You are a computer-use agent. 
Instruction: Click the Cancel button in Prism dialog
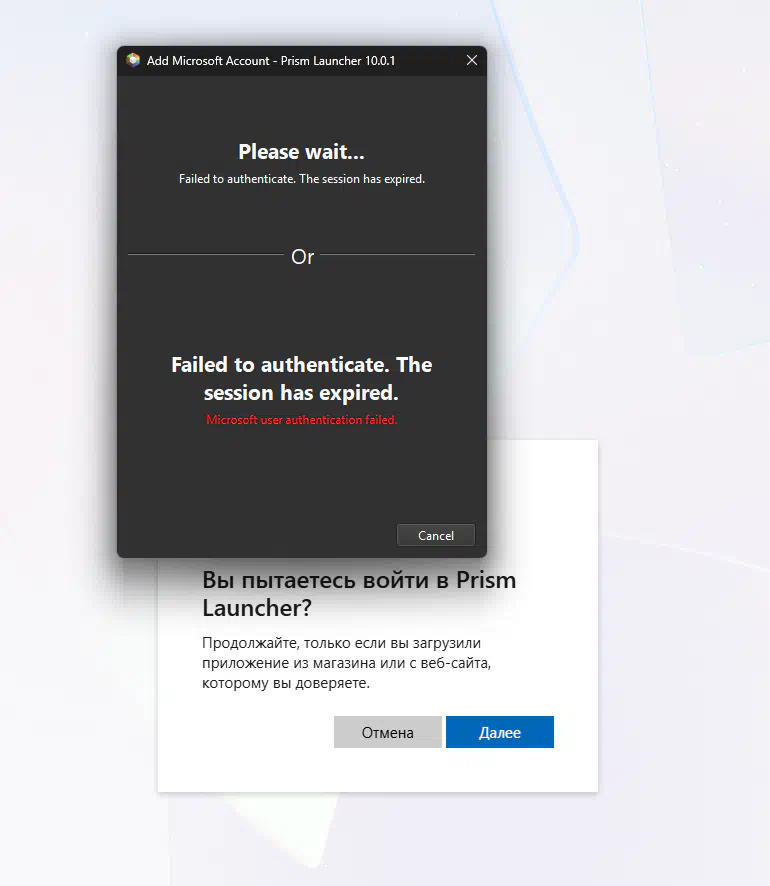coord(436,535)
